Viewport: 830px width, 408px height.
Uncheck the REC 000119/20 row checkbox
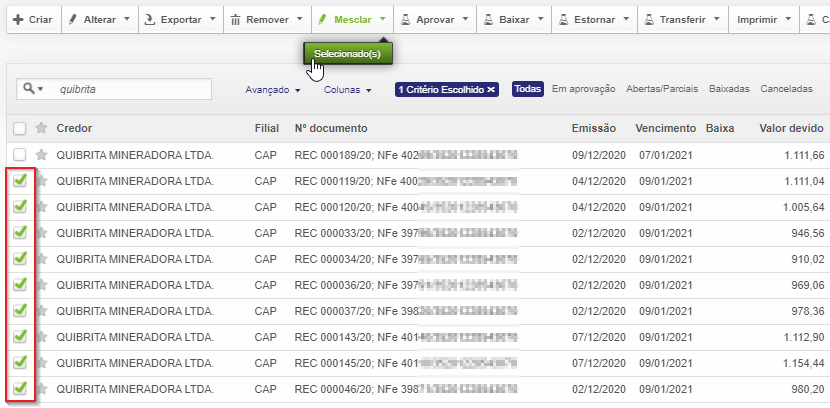point(20,181)
